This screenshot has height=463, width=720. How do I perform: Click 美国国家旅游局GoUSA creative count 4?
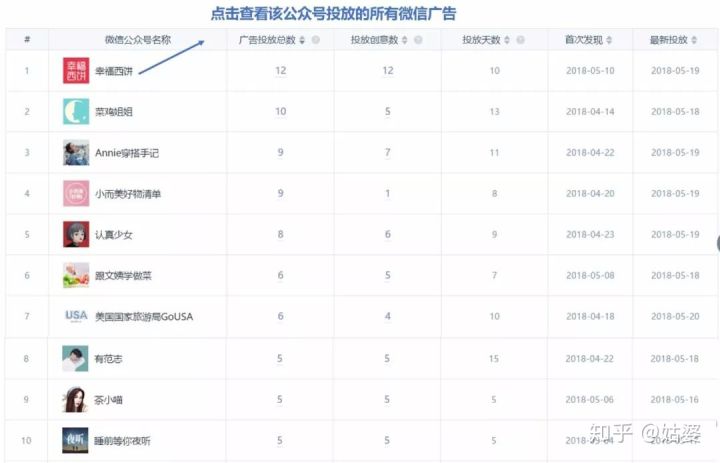point(388,316)
